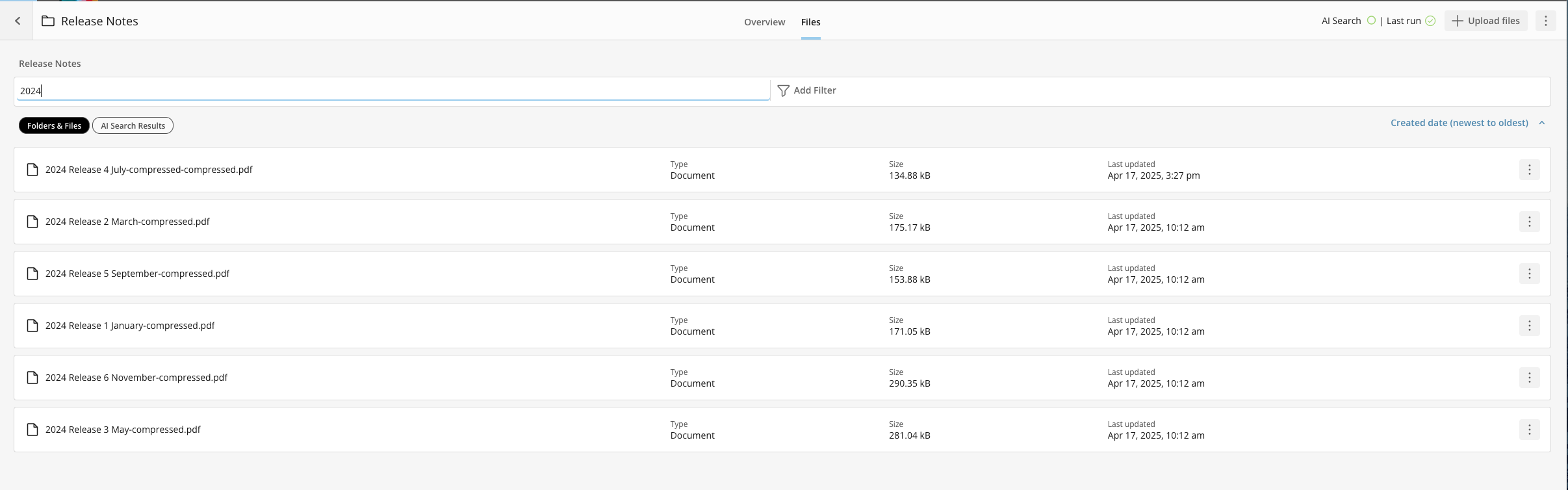Open 2024 Release 6 November-compressed.pdf
The height and width of the screenshot is (490, 1568).
coord(136,378)
